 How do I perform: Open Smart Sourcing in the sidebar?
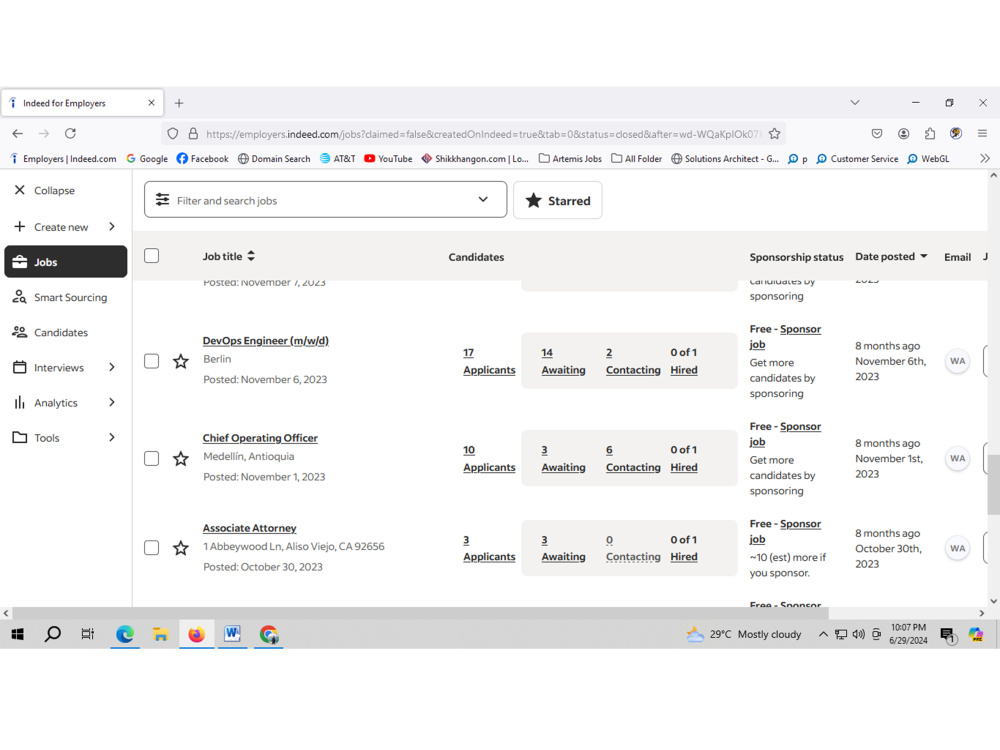(61, 297)
